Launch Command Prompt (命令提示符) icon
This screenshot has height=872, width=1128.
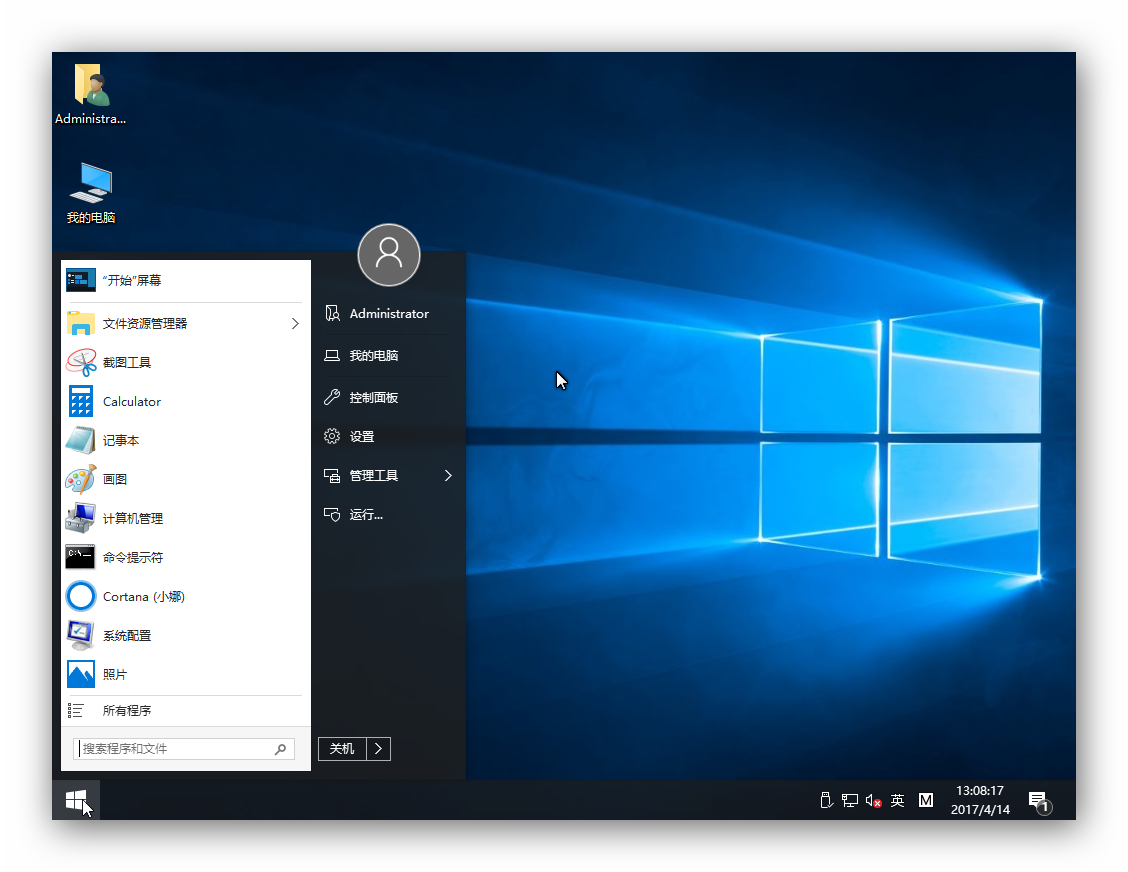[81, 557]
